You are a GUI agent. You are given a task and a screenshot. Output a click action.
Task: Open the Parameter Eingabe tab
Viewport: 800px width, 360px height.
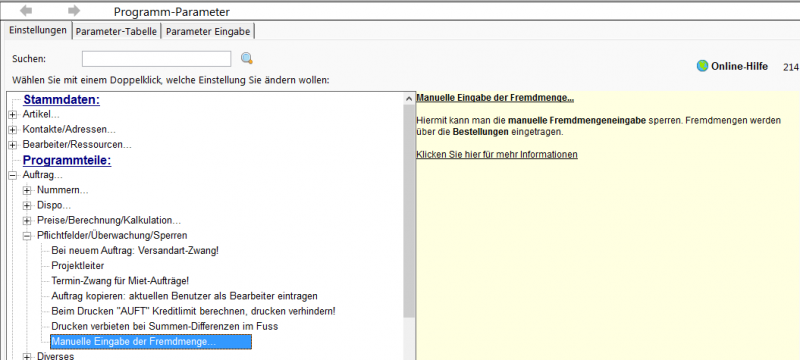pos(208,32)
